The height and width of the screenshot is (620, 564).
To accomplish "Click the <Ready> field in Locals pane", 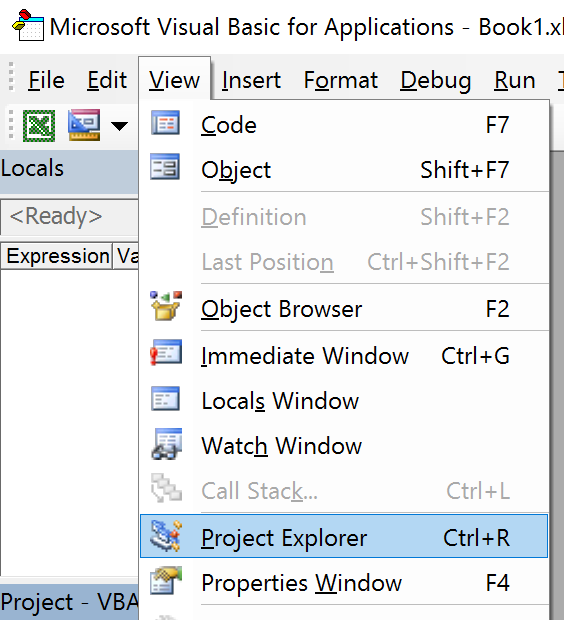I will 70,217.
